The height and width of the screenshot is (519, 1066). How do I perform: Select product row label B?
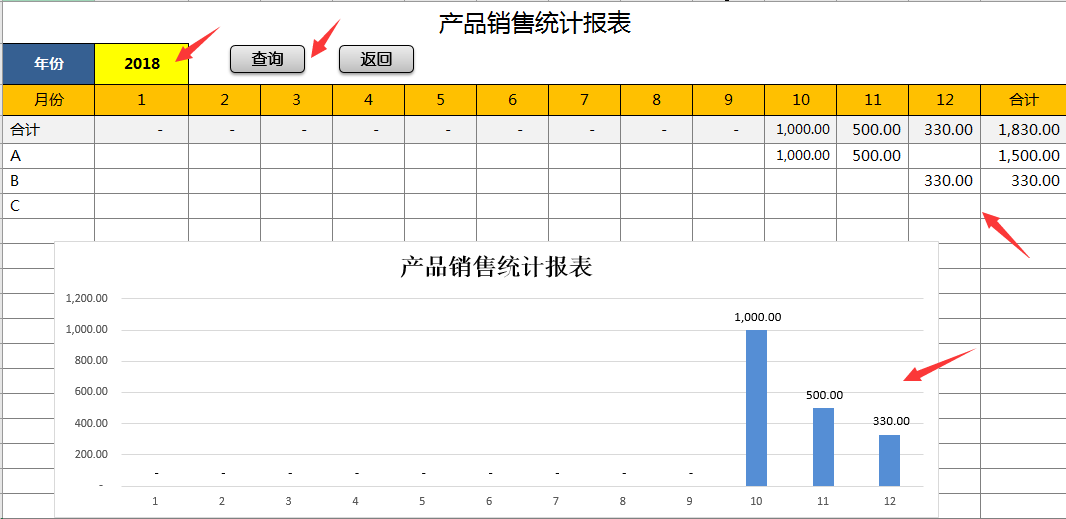point(48,181)
